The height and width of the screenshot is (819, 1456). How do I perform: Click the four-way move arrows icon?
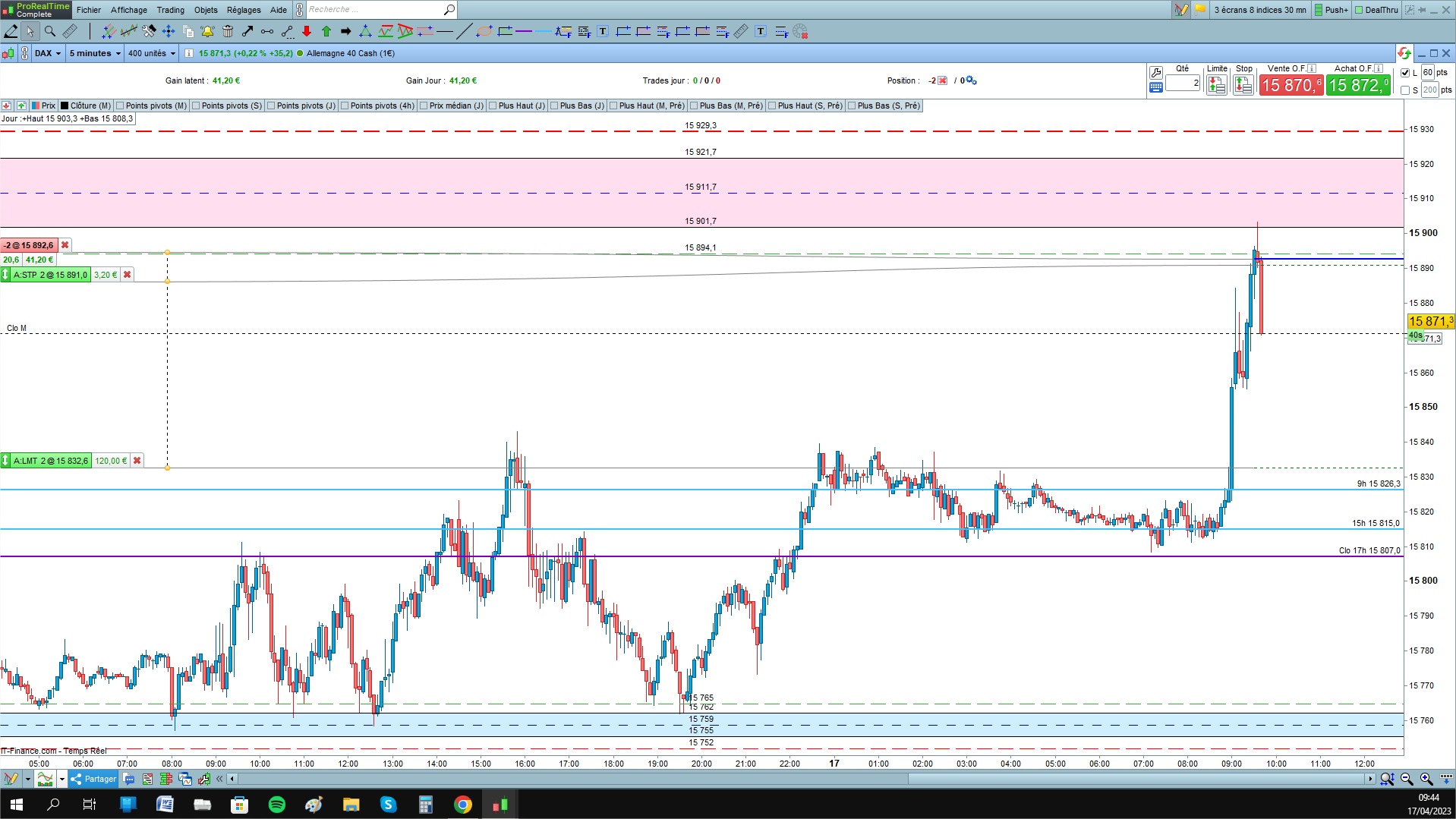[x=168, y=31]
